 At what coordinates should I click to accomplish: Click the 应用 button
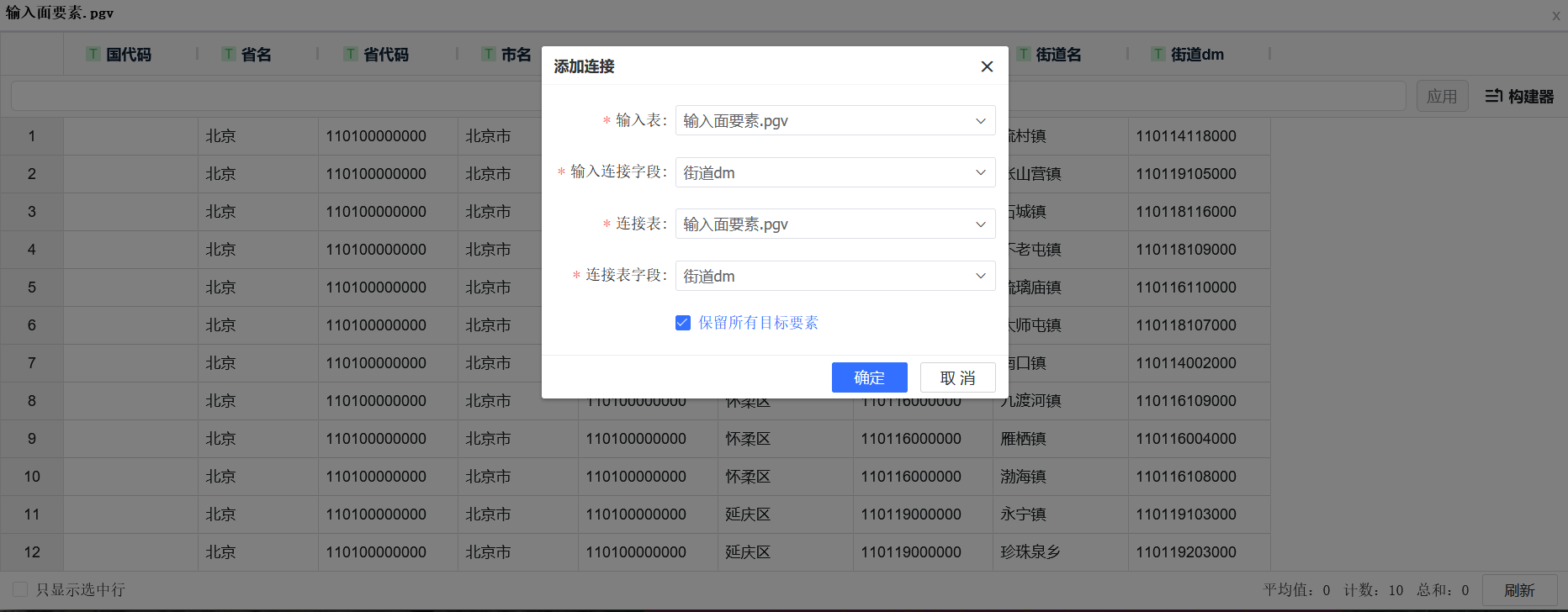coord(1441,96)
